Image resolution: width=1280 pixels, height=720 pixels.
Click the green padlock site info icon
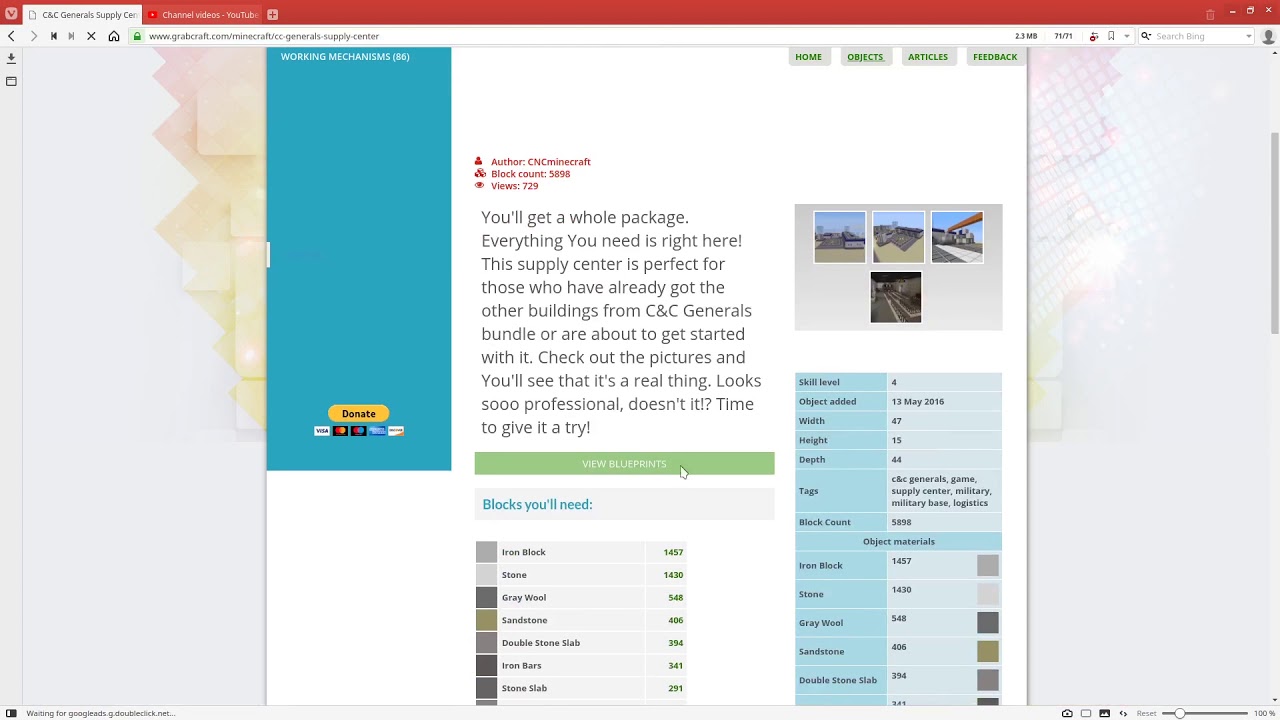138,36
